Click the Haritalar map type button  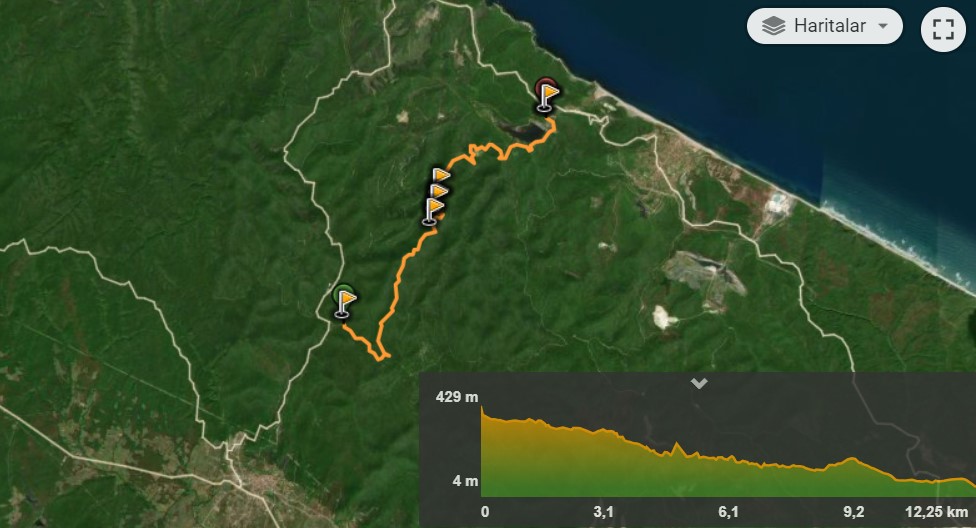(x=825, y=26)
